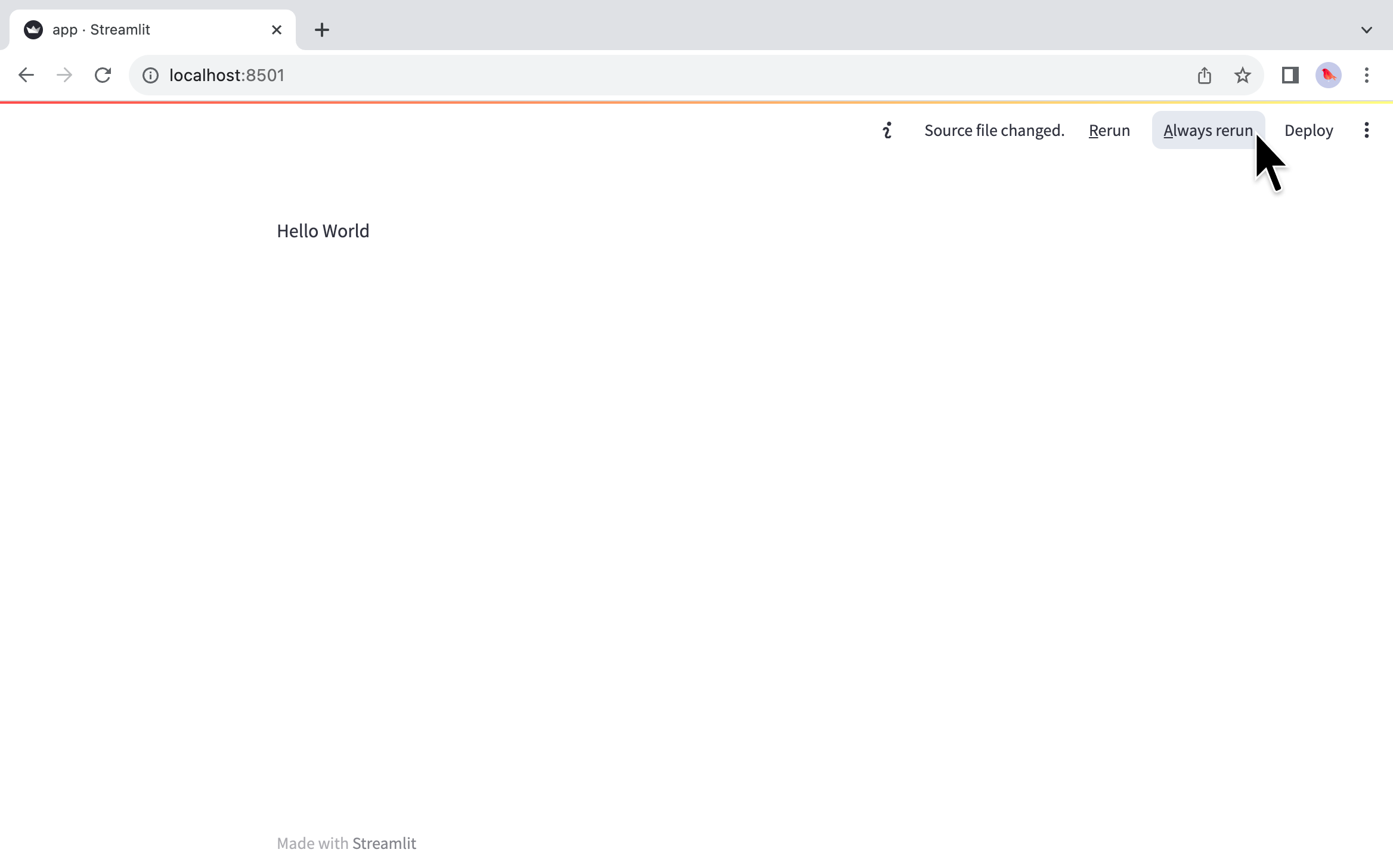Click the Rerun button to refresh app
Viewport: 1393px width, 868px height.
tap(1110, 130)
